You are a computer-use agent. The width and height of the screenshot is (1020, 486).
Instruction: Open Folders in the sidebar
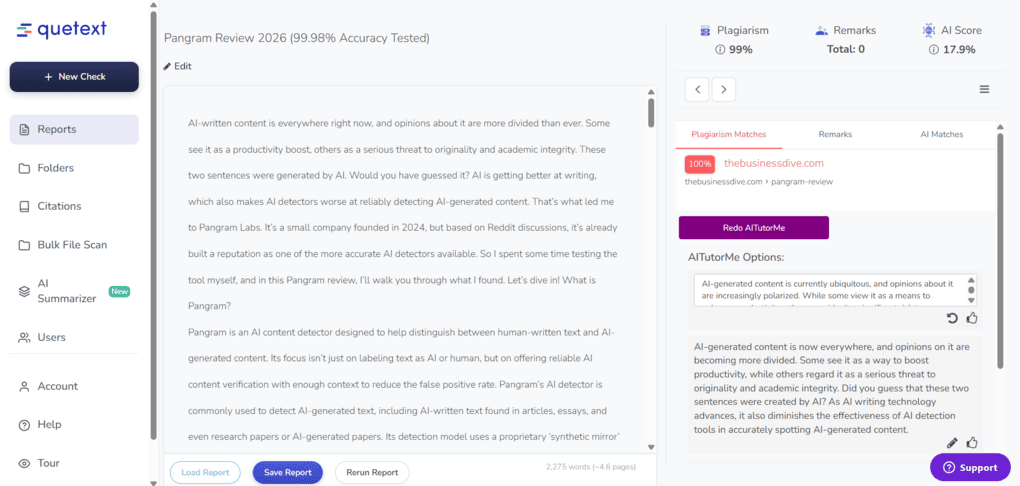pos(55,168)
